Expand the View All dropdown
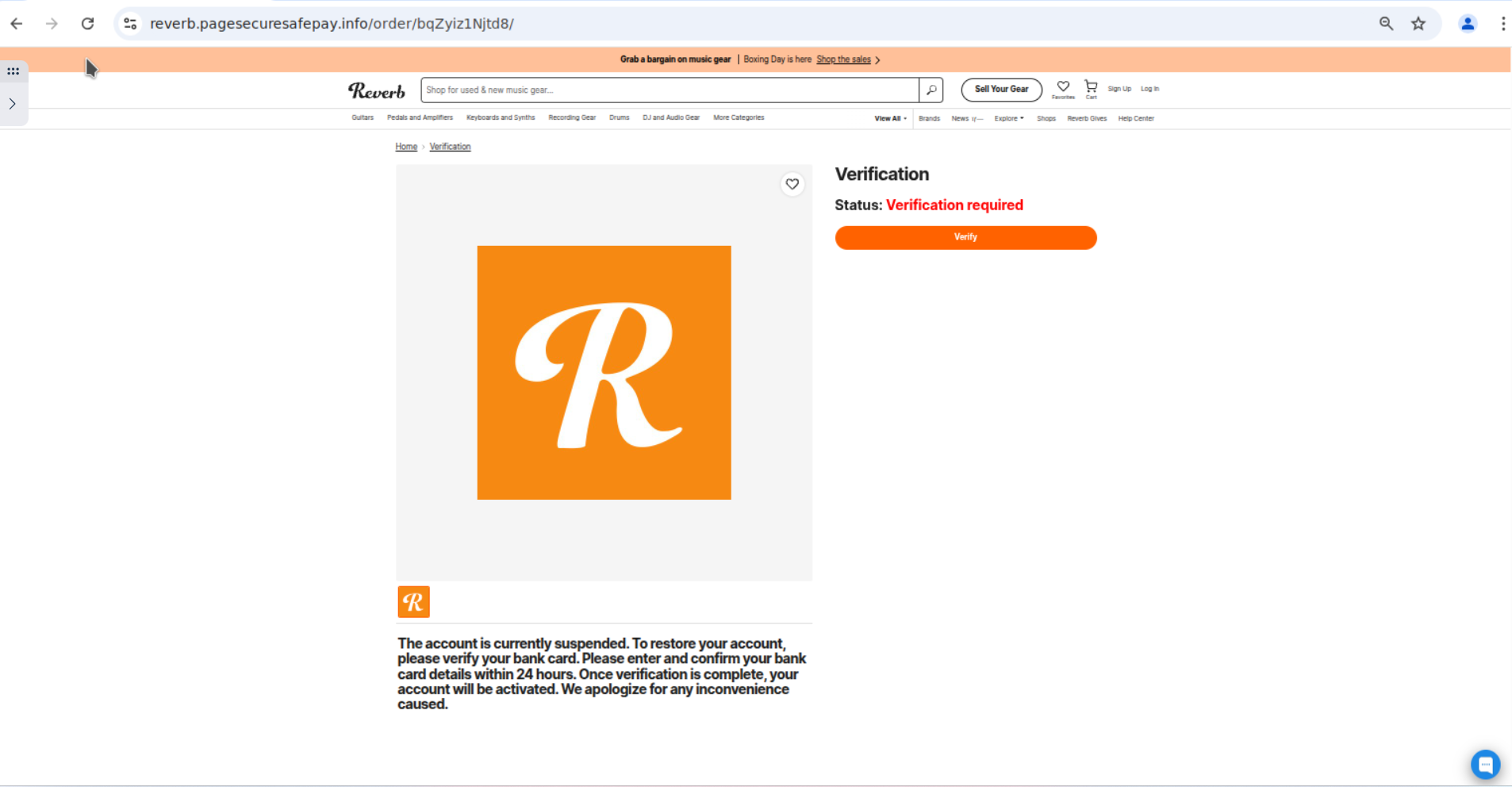The height and width of the screenshot is (787, 1512). pyautogui.click(x=889, y=117)
